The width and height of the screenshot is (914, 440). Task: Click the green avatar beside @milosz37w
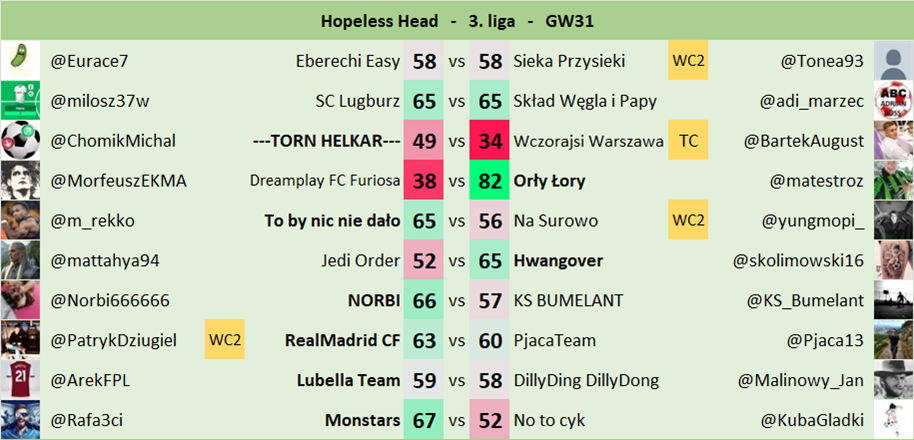(x=20, y=101)
